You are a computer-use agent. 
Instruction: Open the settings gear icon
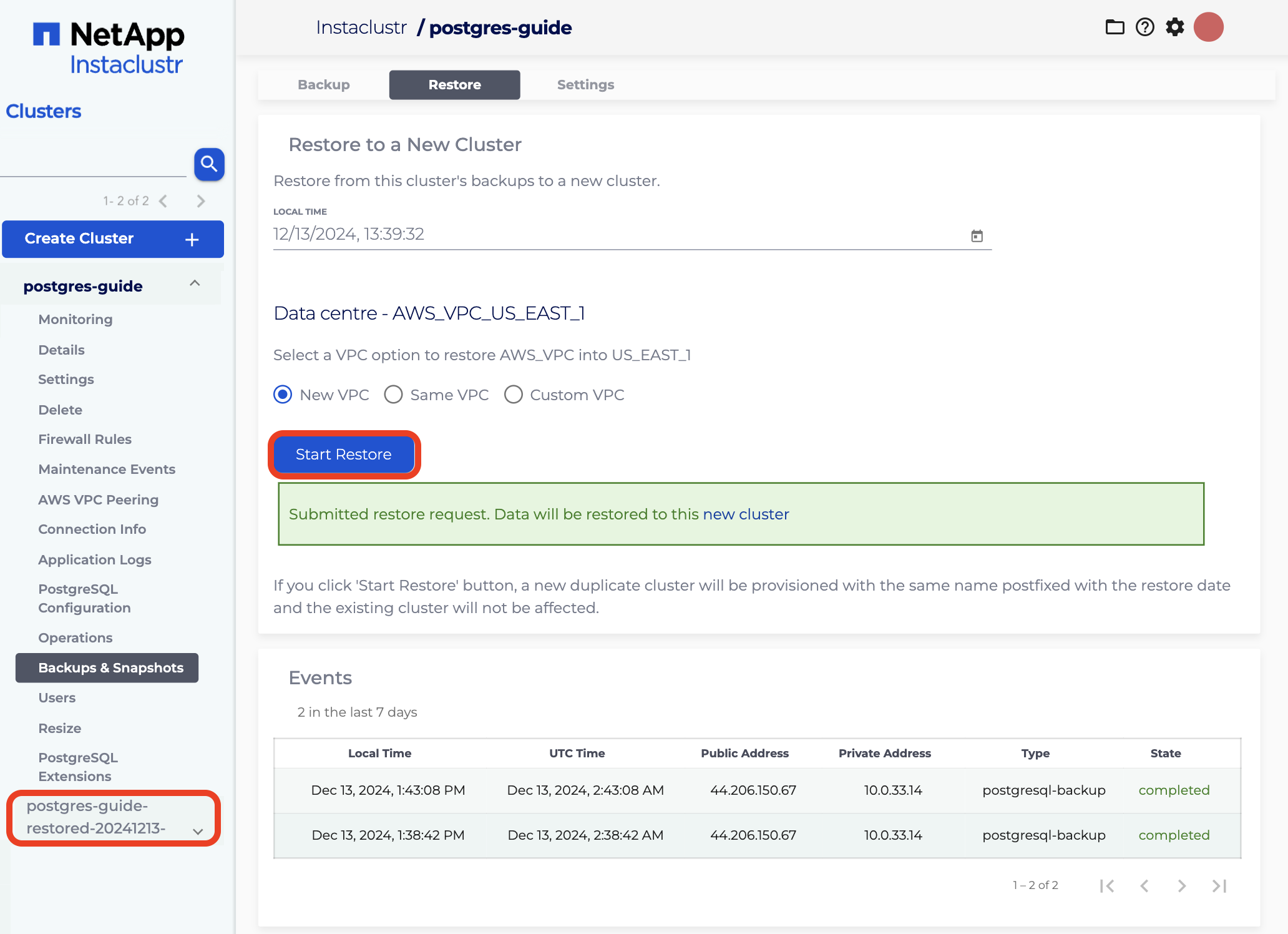click(1174, 27)
